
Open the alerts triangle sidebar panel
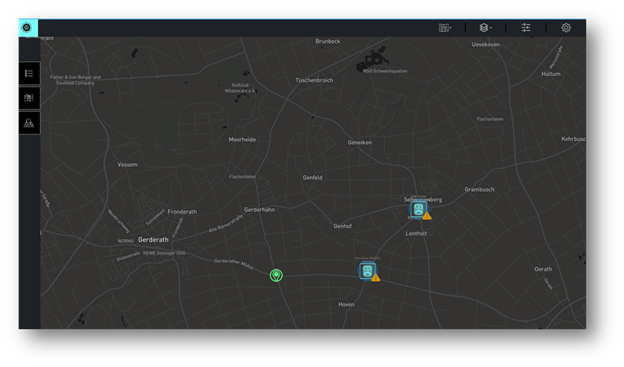point(29,123)
